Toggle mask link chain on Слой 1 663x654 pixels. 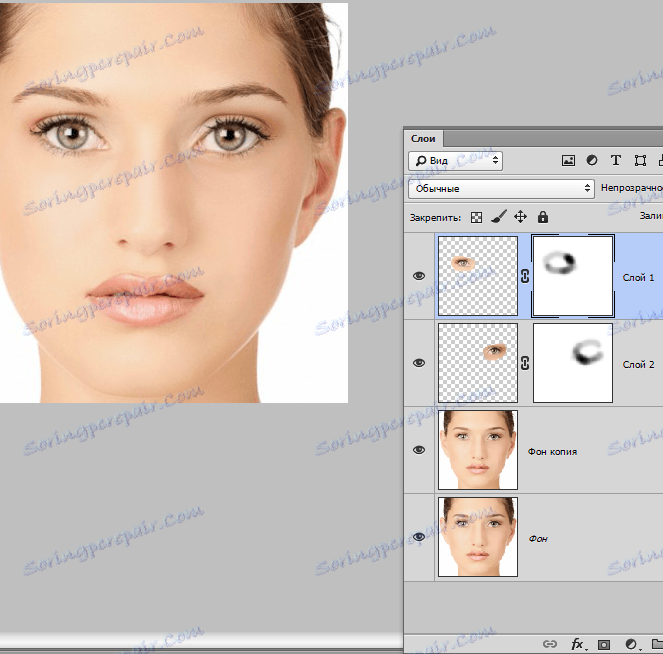click(x=525, y=276)
